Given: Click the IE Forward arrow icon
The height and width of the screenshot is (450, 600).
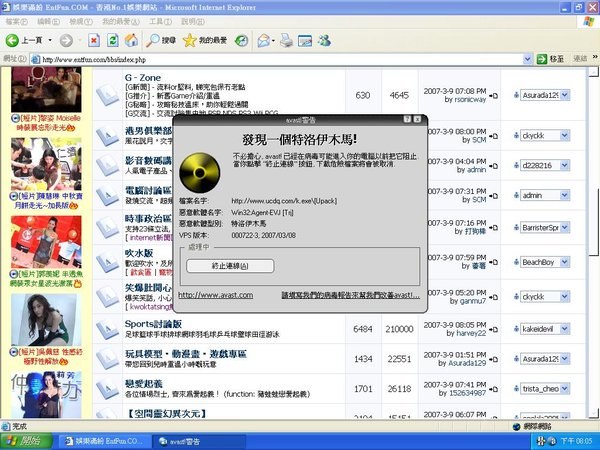Looking at the screenshot, I should click(x=66, y=40).
